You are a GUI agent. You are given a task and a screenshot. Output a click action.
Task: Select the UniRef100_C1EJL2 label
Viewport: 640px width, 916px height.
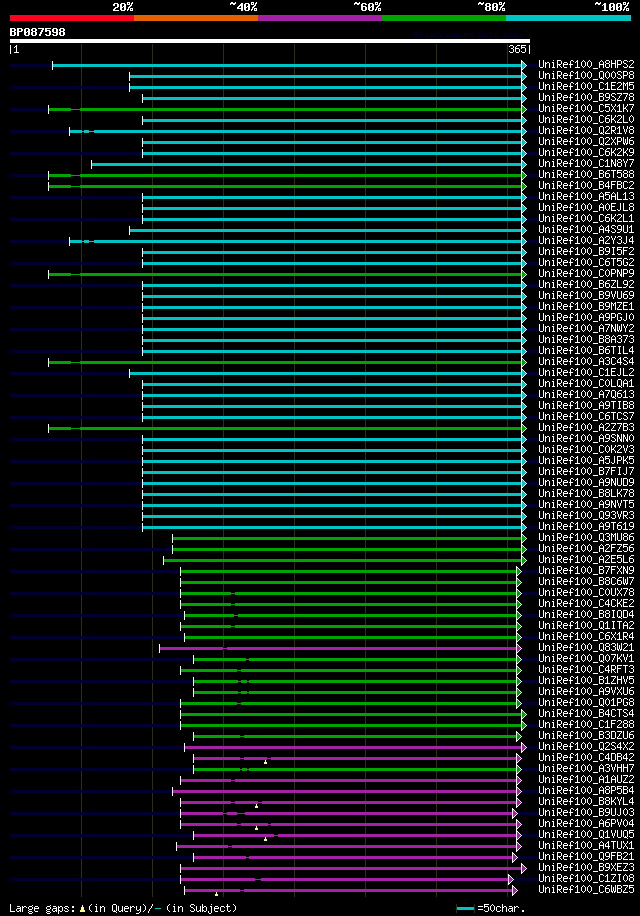tap(586, 372)
